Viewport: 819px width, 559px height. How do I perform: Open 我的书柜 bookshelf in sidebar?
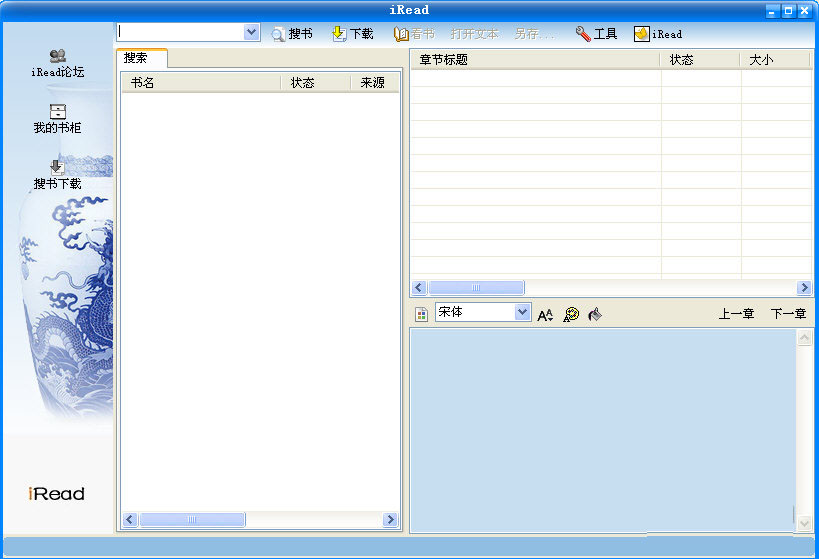coord(57,119)
